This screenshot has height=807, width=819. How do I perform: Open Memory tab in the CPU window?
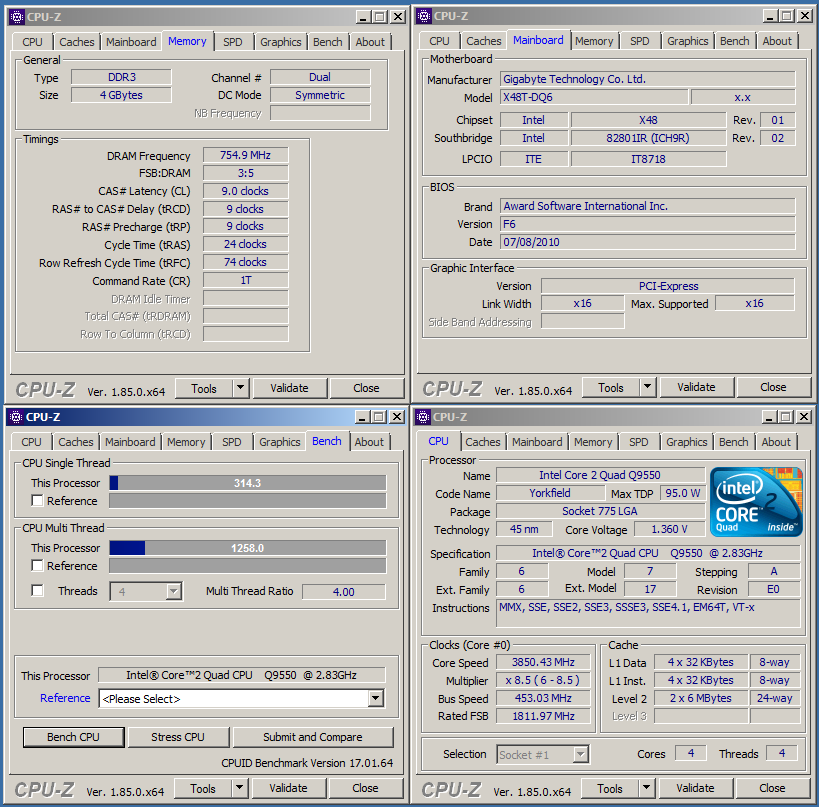(593, 442)
